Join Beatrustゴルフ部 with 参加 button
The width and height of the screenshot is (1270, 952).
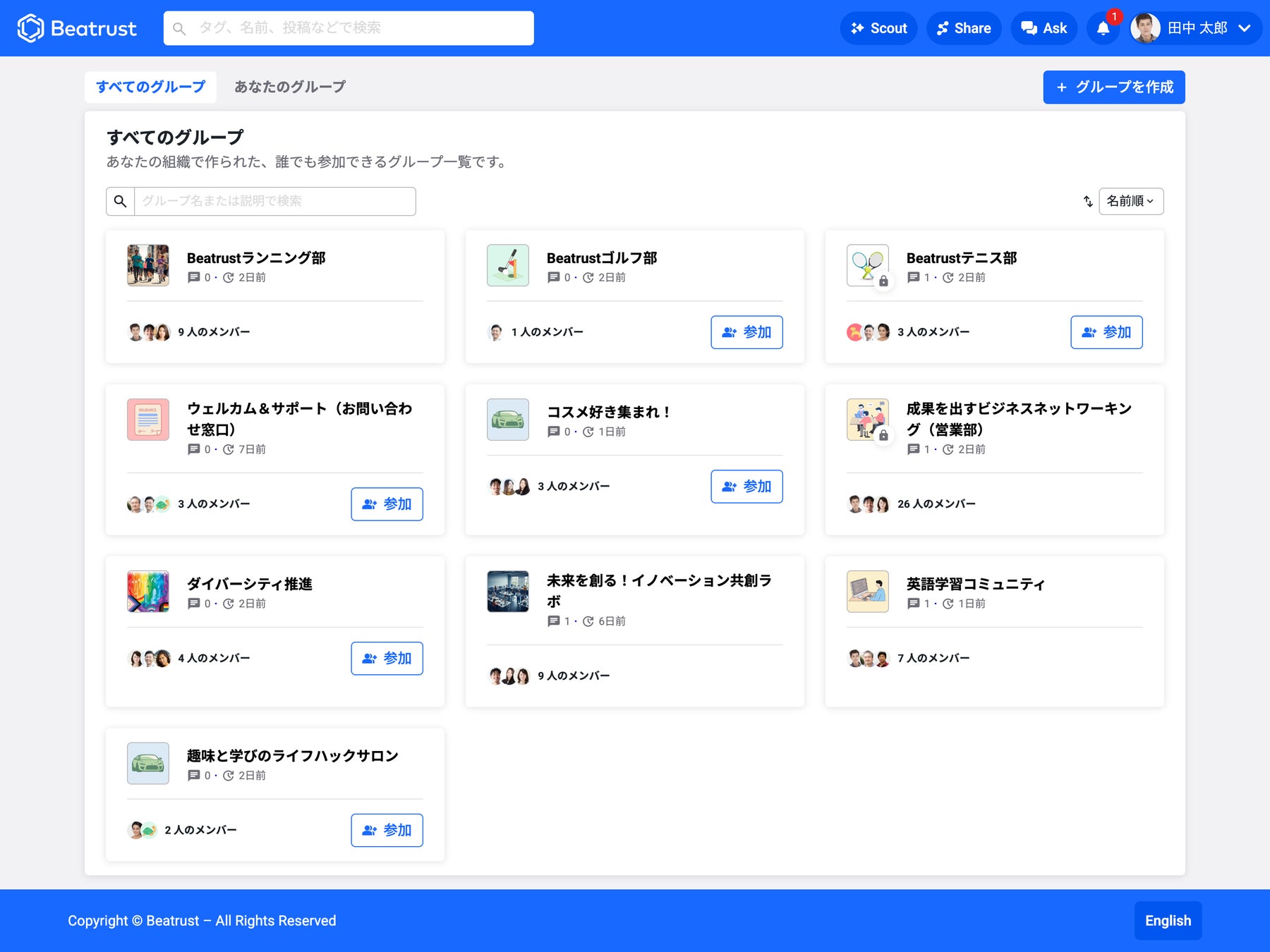(x=746, y=332)
